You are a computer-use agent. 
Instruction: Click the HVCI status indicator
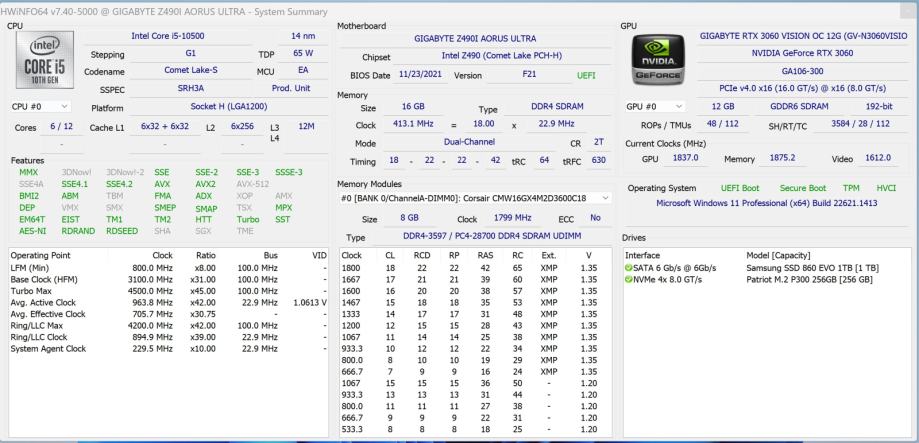887,188
